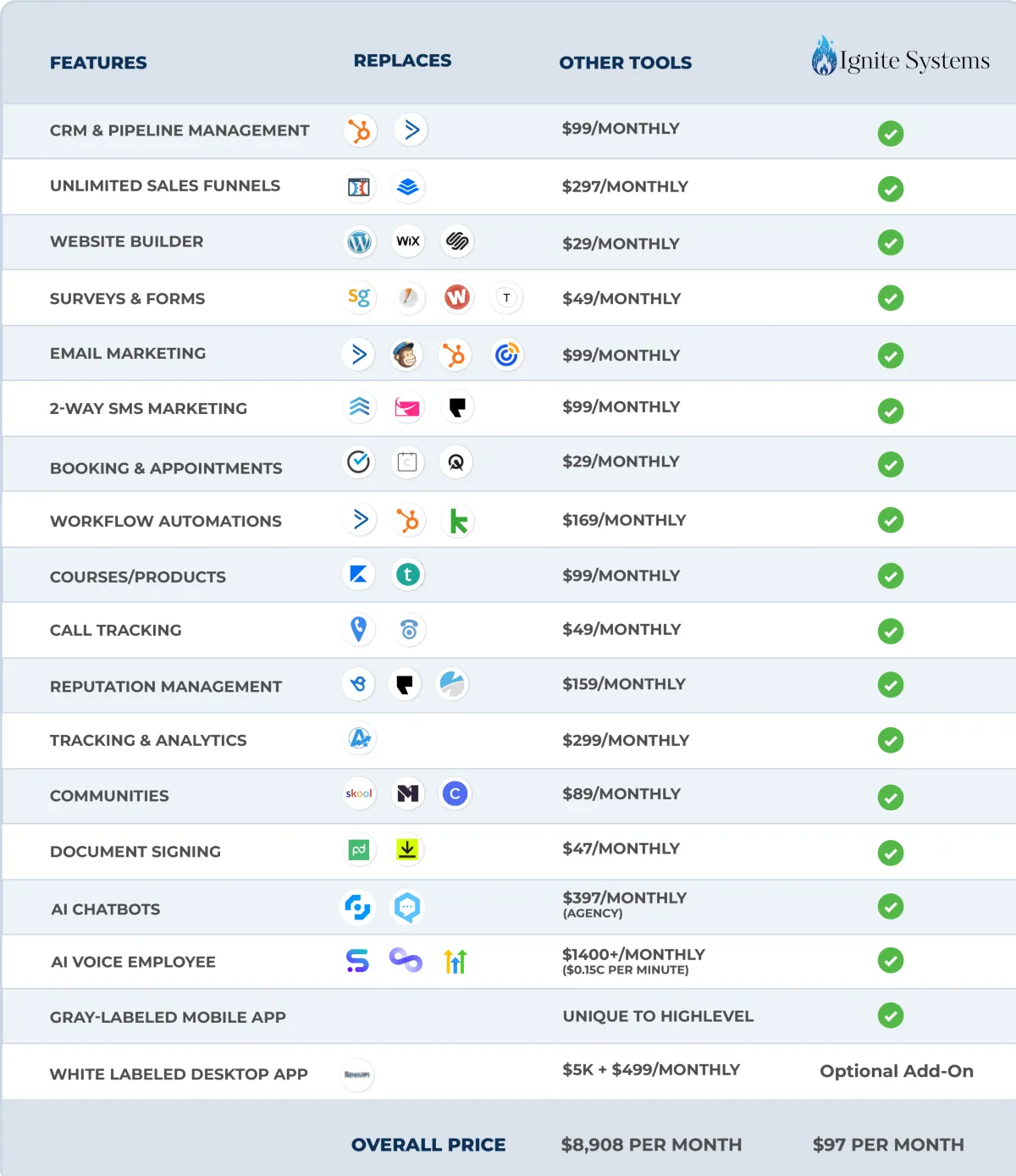Click the ActiveCampaign icon in CRM & Pipeline row
This screenshot has width=1016, height=1176.
pyautogui.click(x=411, y=130)
